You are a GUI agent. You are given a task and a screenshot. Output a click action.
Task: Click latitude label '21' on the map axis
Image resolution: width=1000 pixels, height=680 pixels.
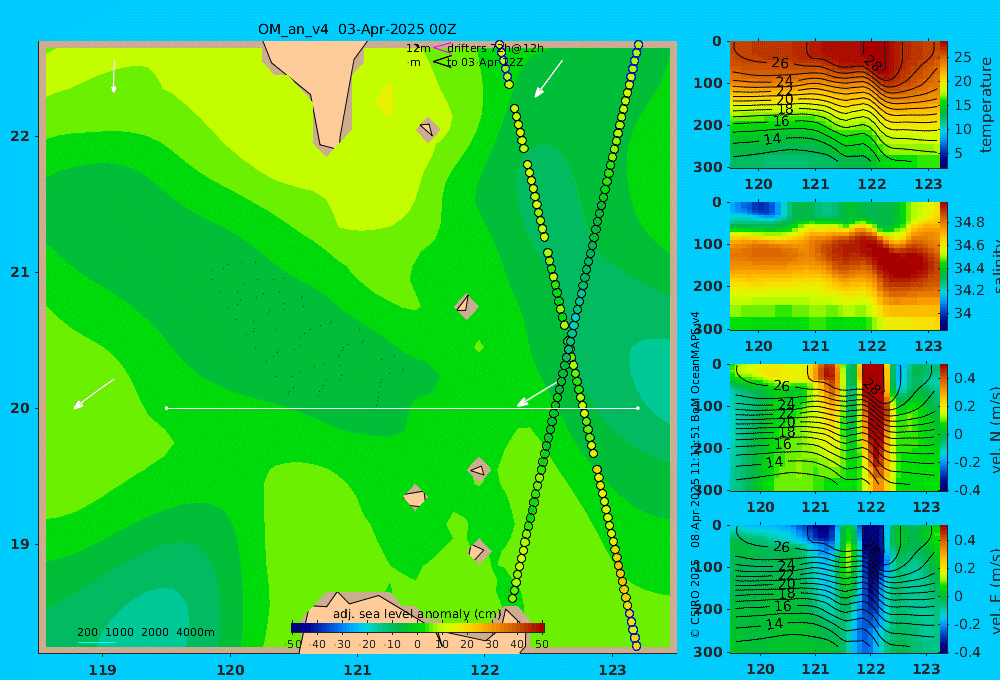coord(19,272)
